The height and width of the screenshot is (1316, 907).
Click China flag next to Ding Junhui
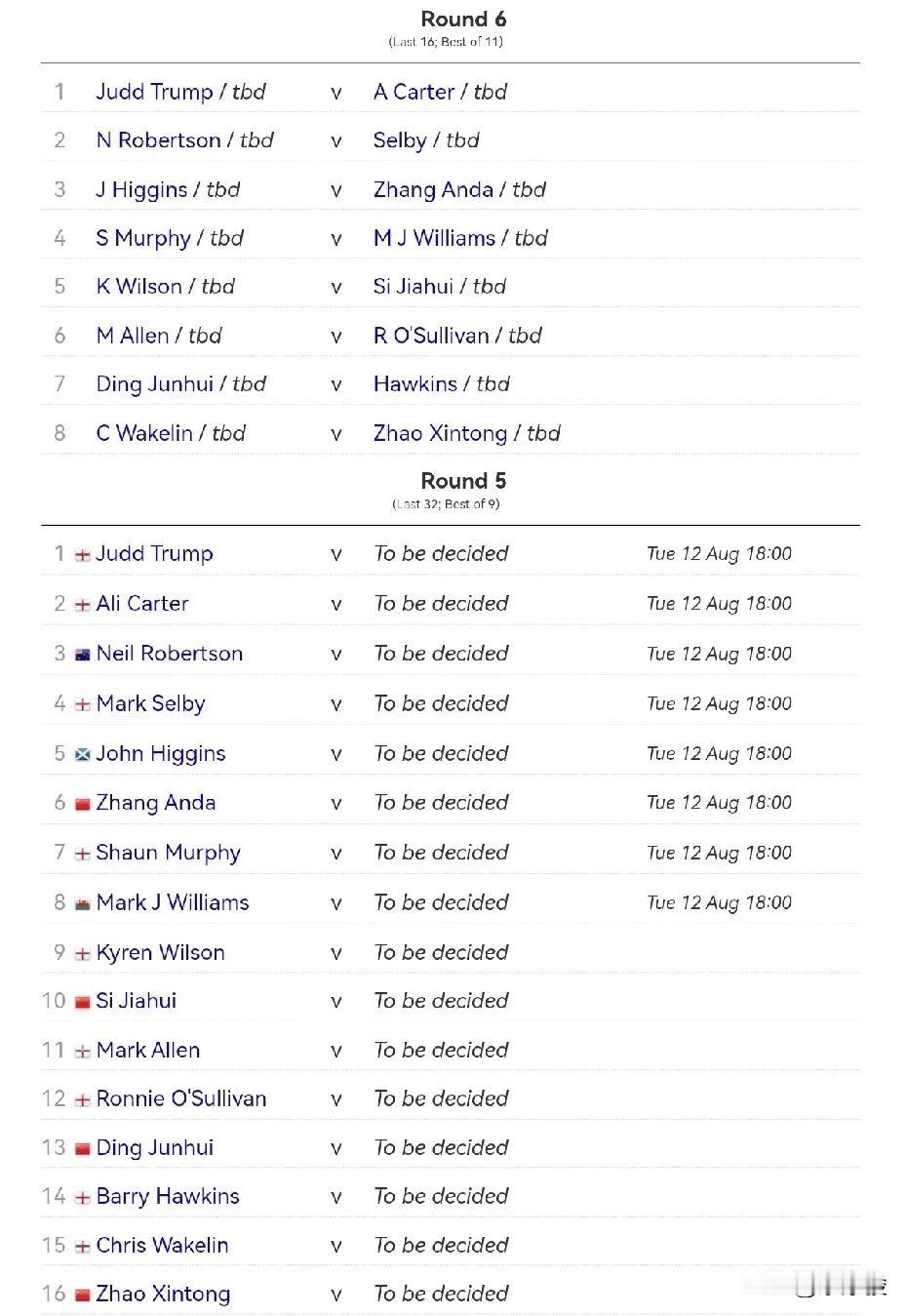tap(83, 1149)
